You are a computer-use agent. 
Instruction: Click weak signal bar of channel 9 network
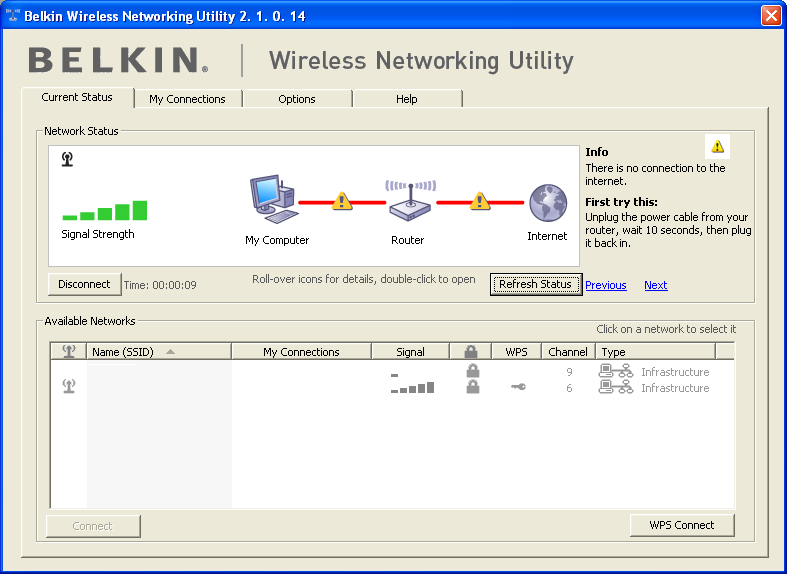pyautogui.click(x=395, y=375)
